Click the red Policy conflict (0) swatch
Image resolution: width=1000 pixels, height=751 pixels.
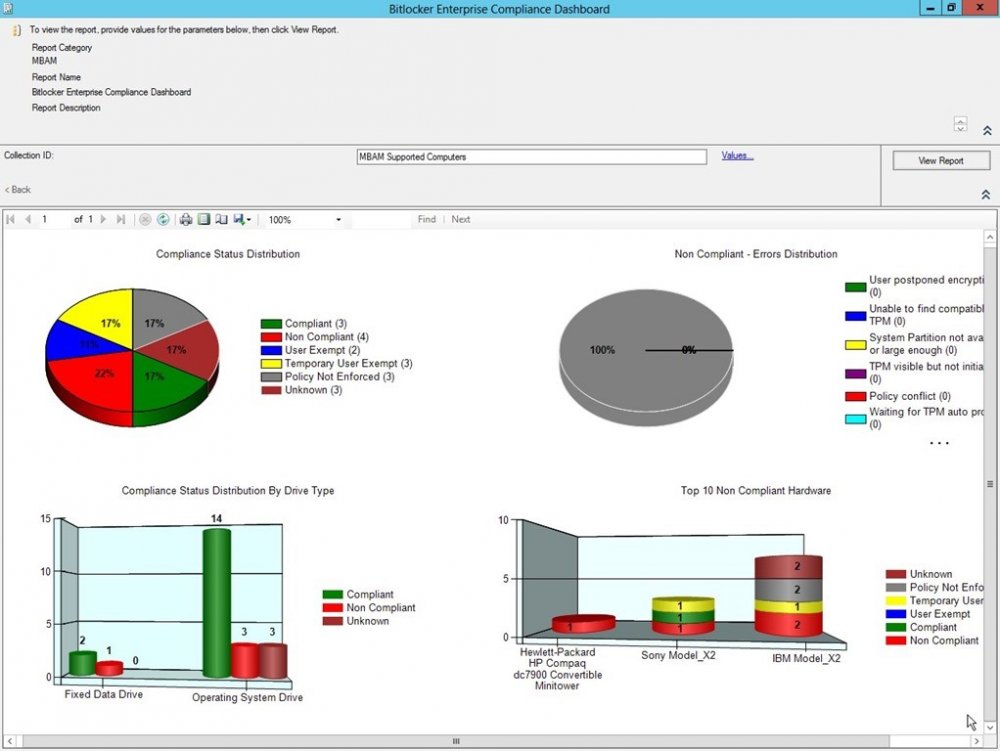(x=855, y=397)
